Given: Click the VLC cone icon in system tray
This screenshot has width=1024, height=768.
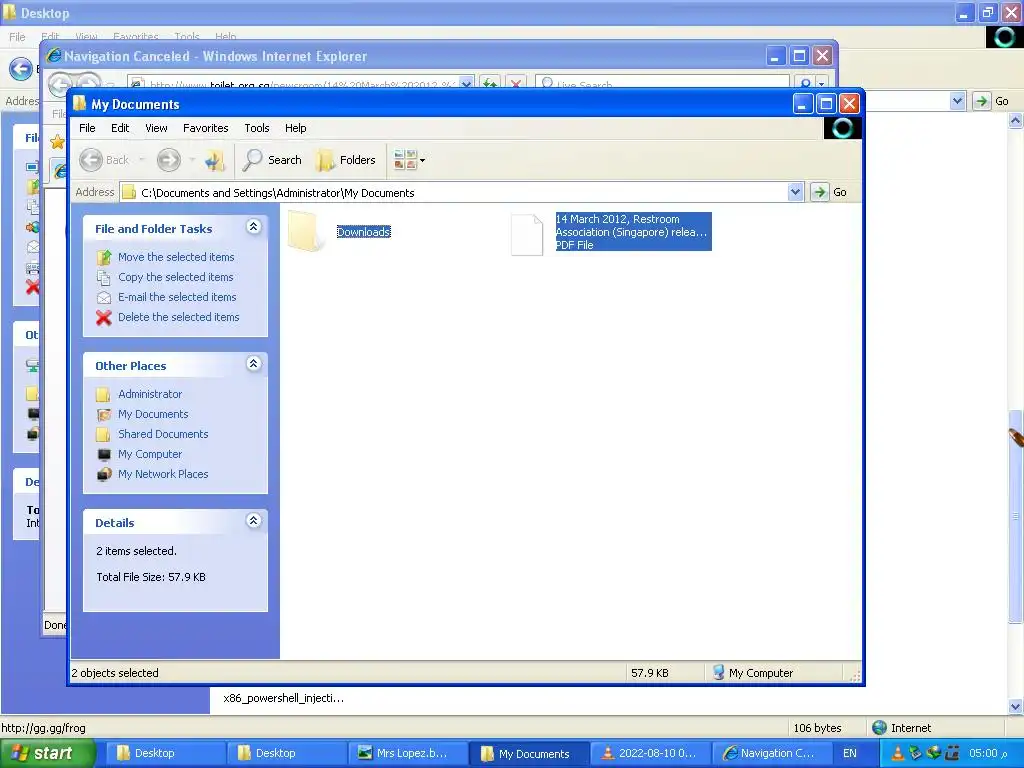Looking at the screenshot, I should 898,754.
